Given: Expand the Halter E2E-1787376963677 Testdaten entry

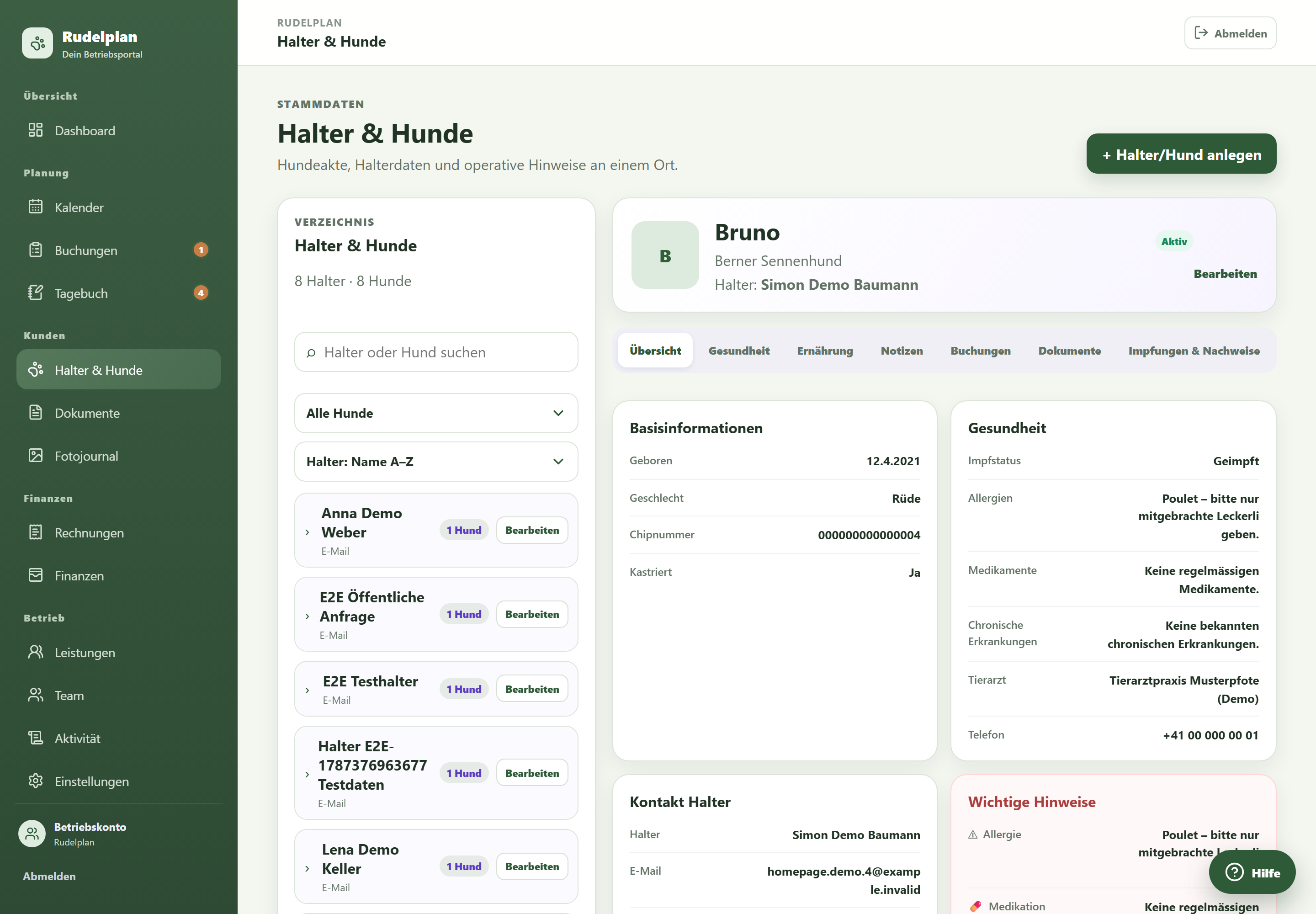Looking at the screenshot, I should [308, 775].
